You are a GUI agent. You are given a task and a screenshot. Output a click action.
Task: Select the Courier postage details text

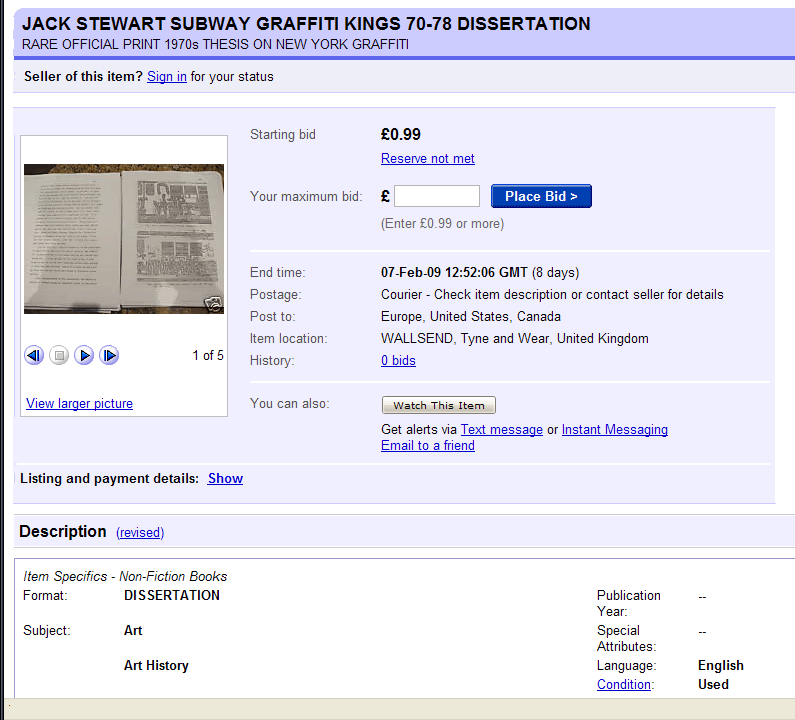(x=552, y=295)
